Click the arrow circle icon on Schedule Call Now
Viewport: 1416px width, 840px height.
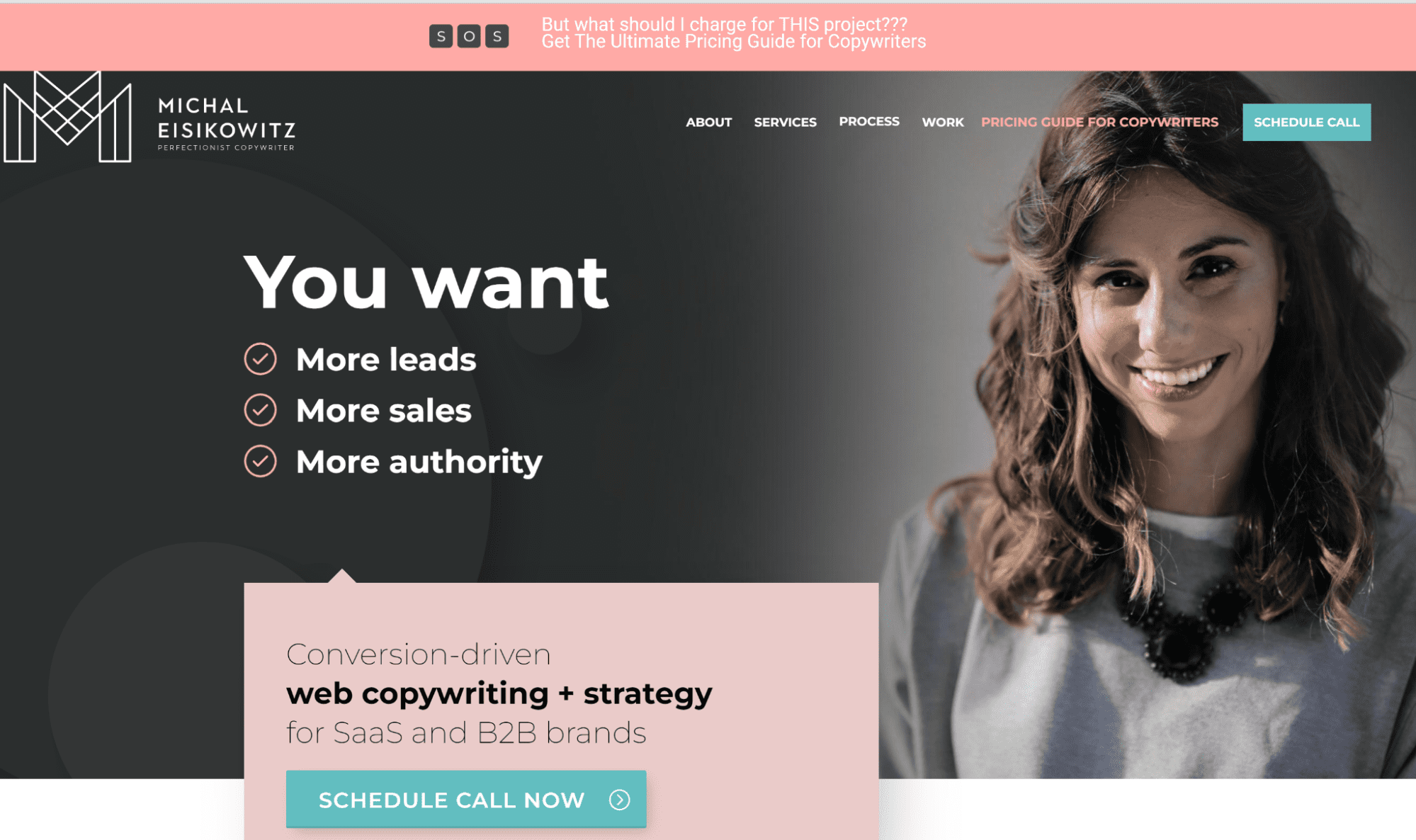point(620,800)
